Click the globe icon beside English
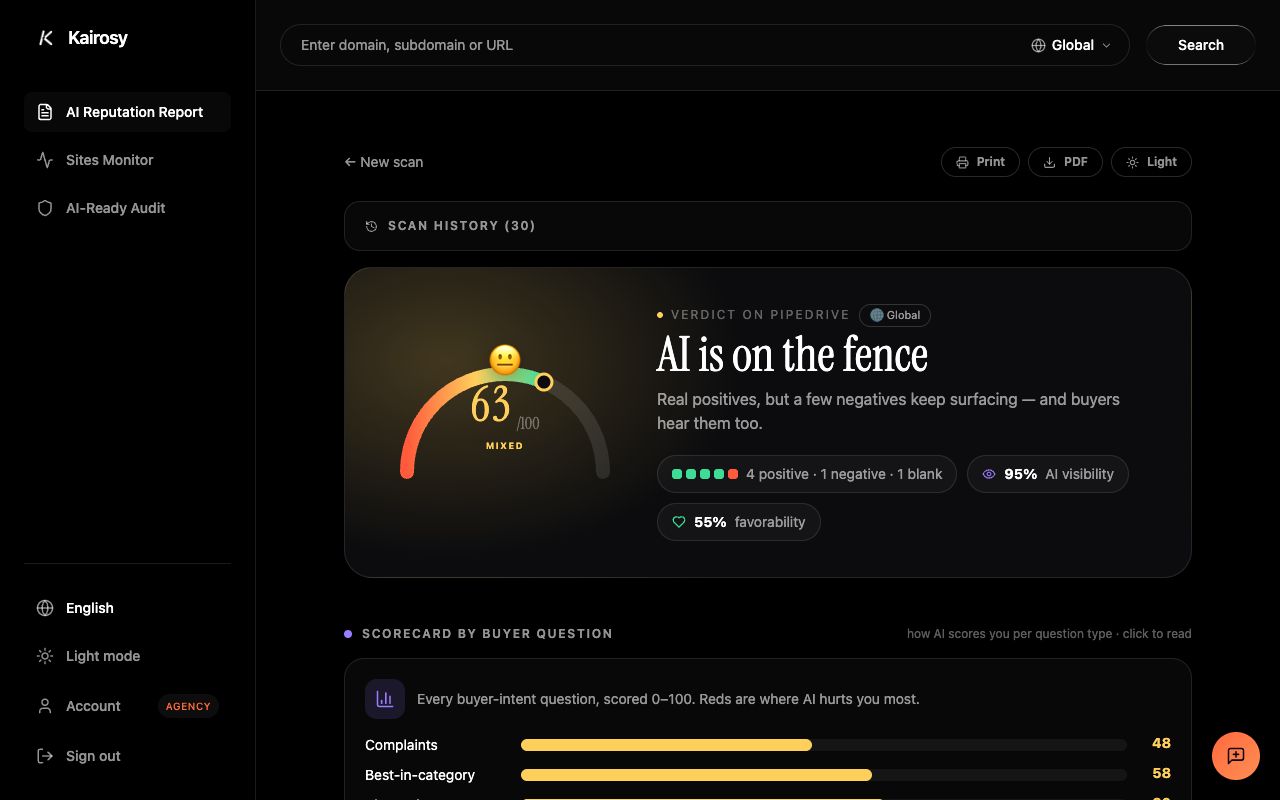Image resolution: width=1280 pixels, height=800 pixels. pos(45,608)
